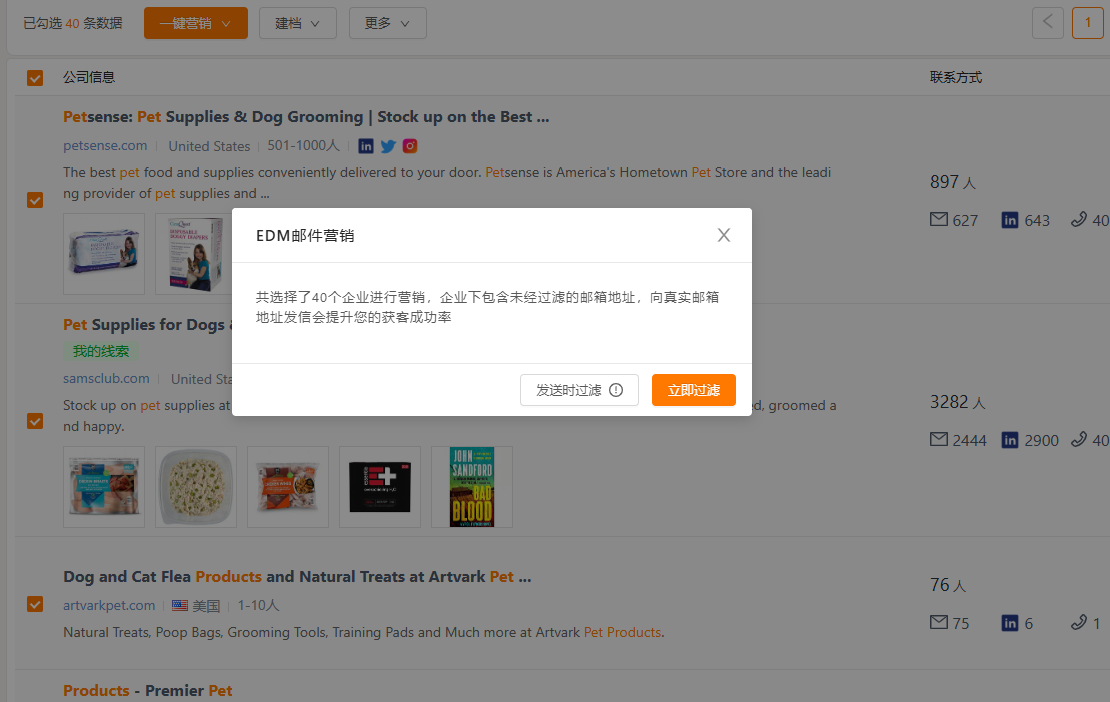This screenshot has height=702, width=1110.
Task: Click LinkedIn contacts icon with 2900
Action: click(x=1010, y=440)
